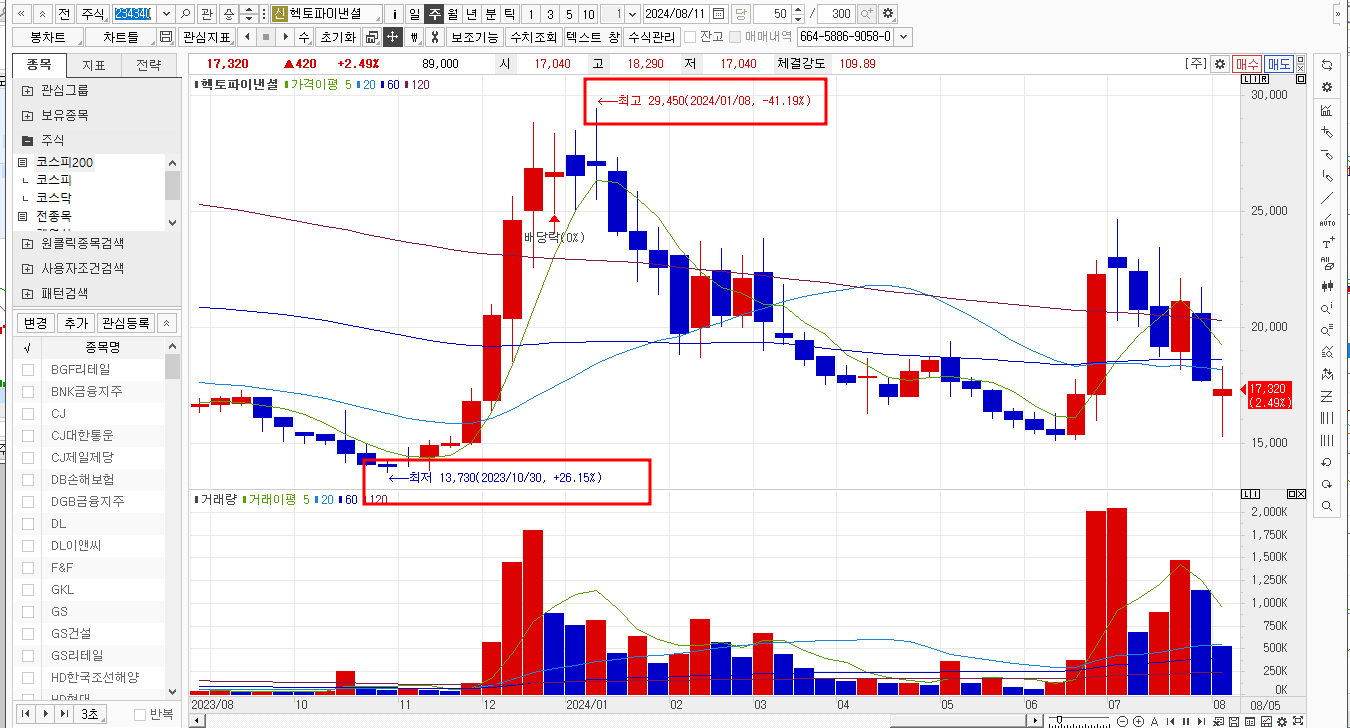
Task: Click the 매도 sell button
Action: tap(1279, 63)
